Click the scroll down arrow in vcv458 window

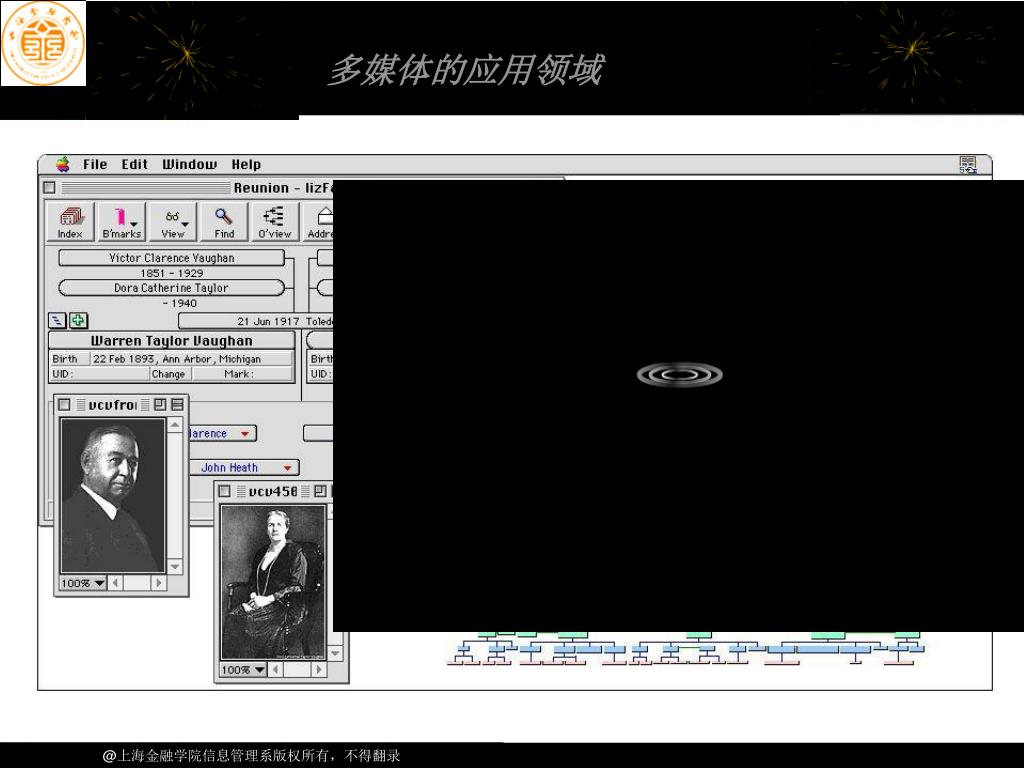pos(335,653)
